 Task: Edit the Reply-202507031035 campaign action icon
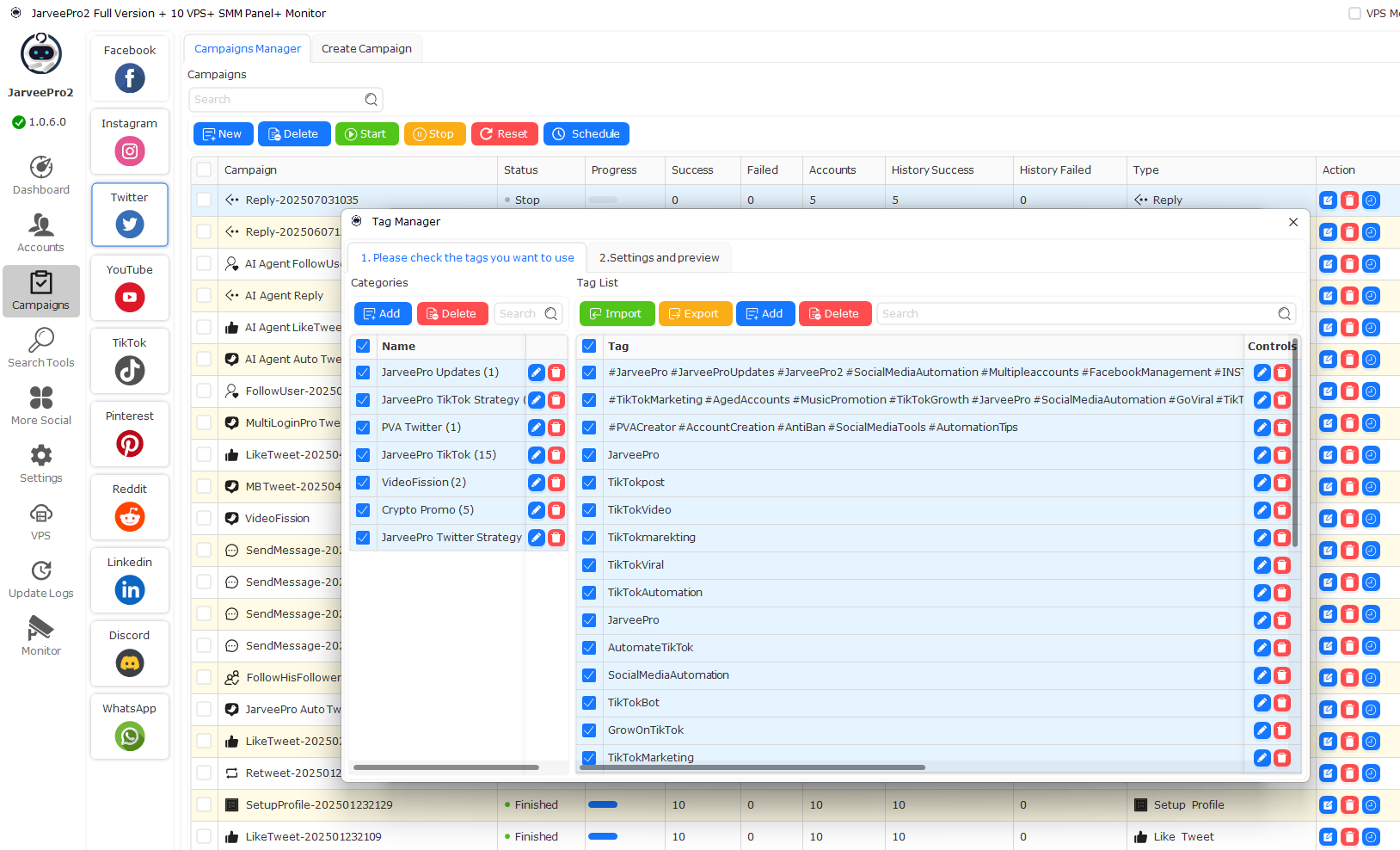(1329, 200)
